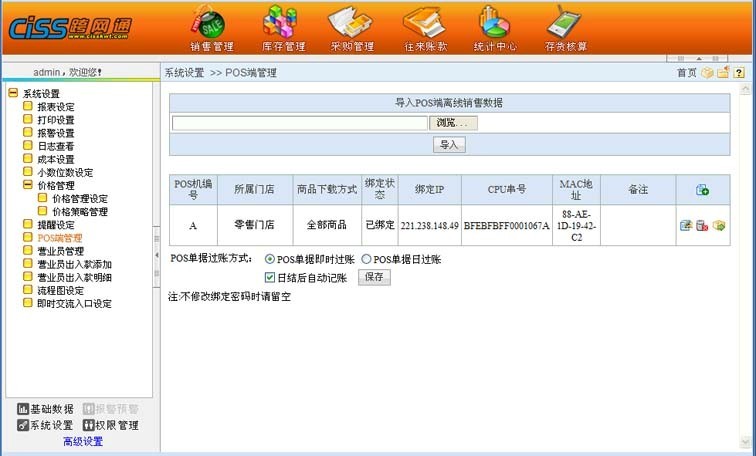
Task: Select the POS单据即时过账 radio option
Action: [x=269, y=260]
